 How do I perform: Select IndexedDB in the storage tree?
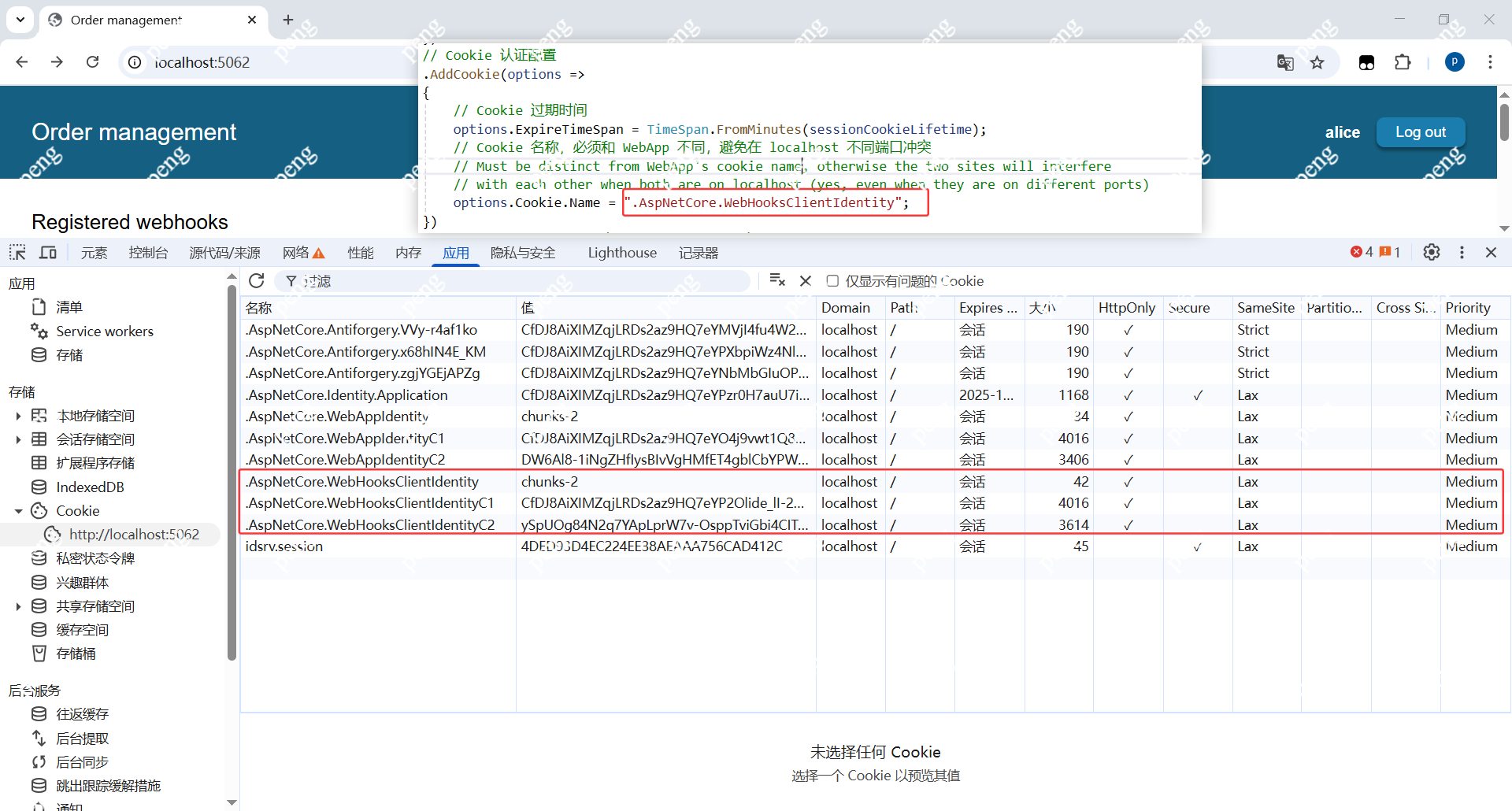tap(90, 487)
